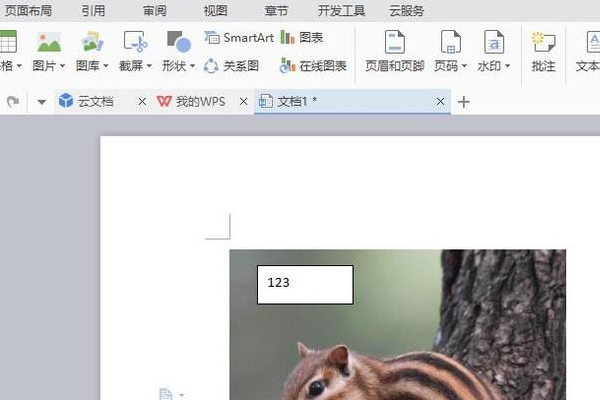
Task: Add a comment with 批注 icon
Action: (x=543, y=42)
